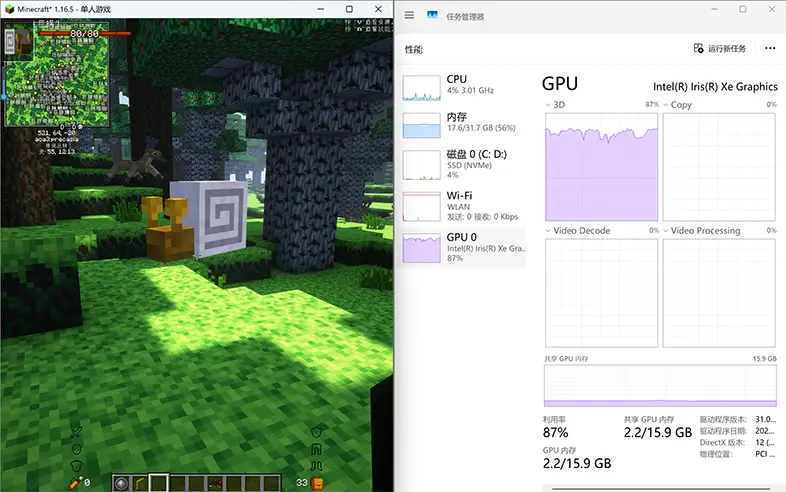
Task: Open the Copy graph engine dropdown
Action: coord(666,104)
